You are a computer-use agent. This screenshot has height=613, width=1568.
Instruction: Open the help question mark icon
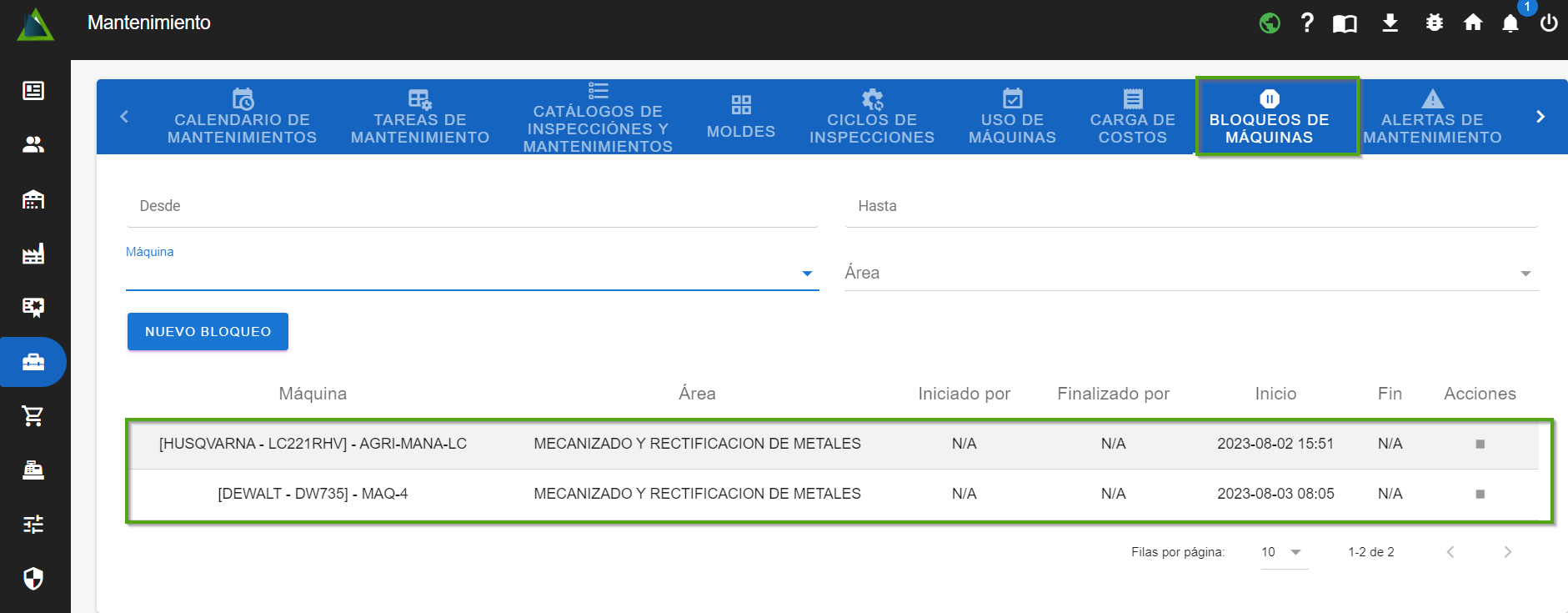click(1307, 23)
